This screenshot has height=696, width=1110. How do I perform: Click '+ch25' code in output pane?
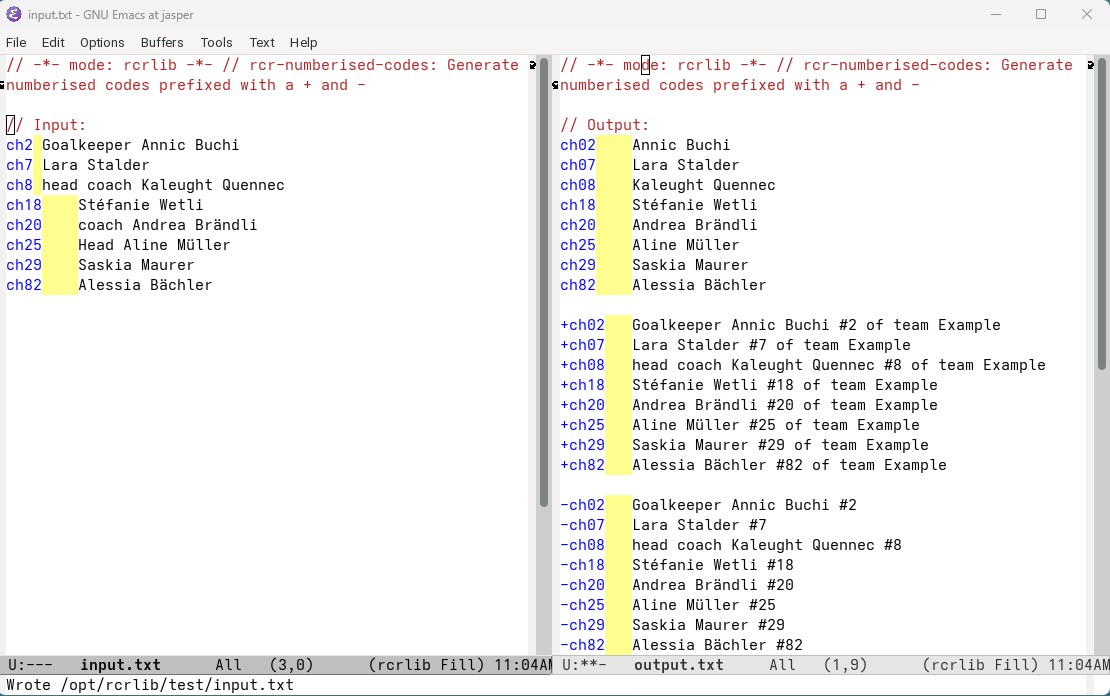pos(583,425)
